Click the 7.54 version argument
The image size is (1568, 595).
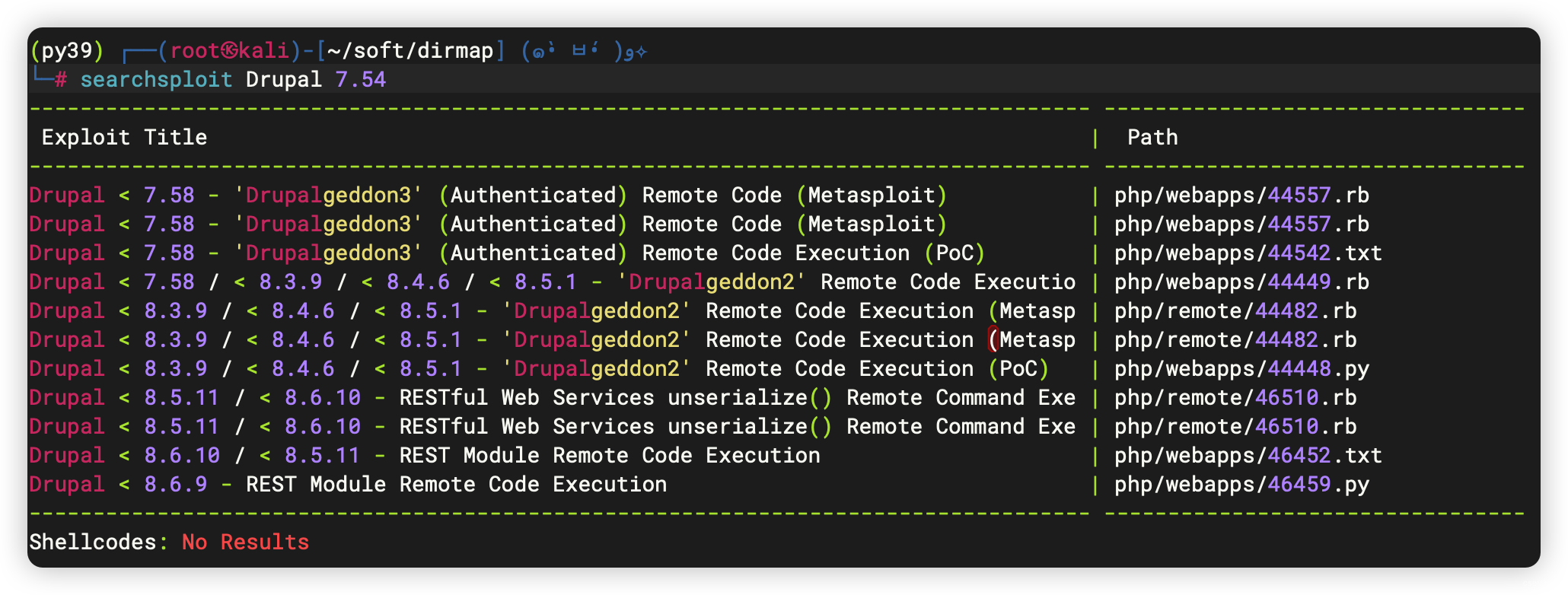(x=361, y=80)
